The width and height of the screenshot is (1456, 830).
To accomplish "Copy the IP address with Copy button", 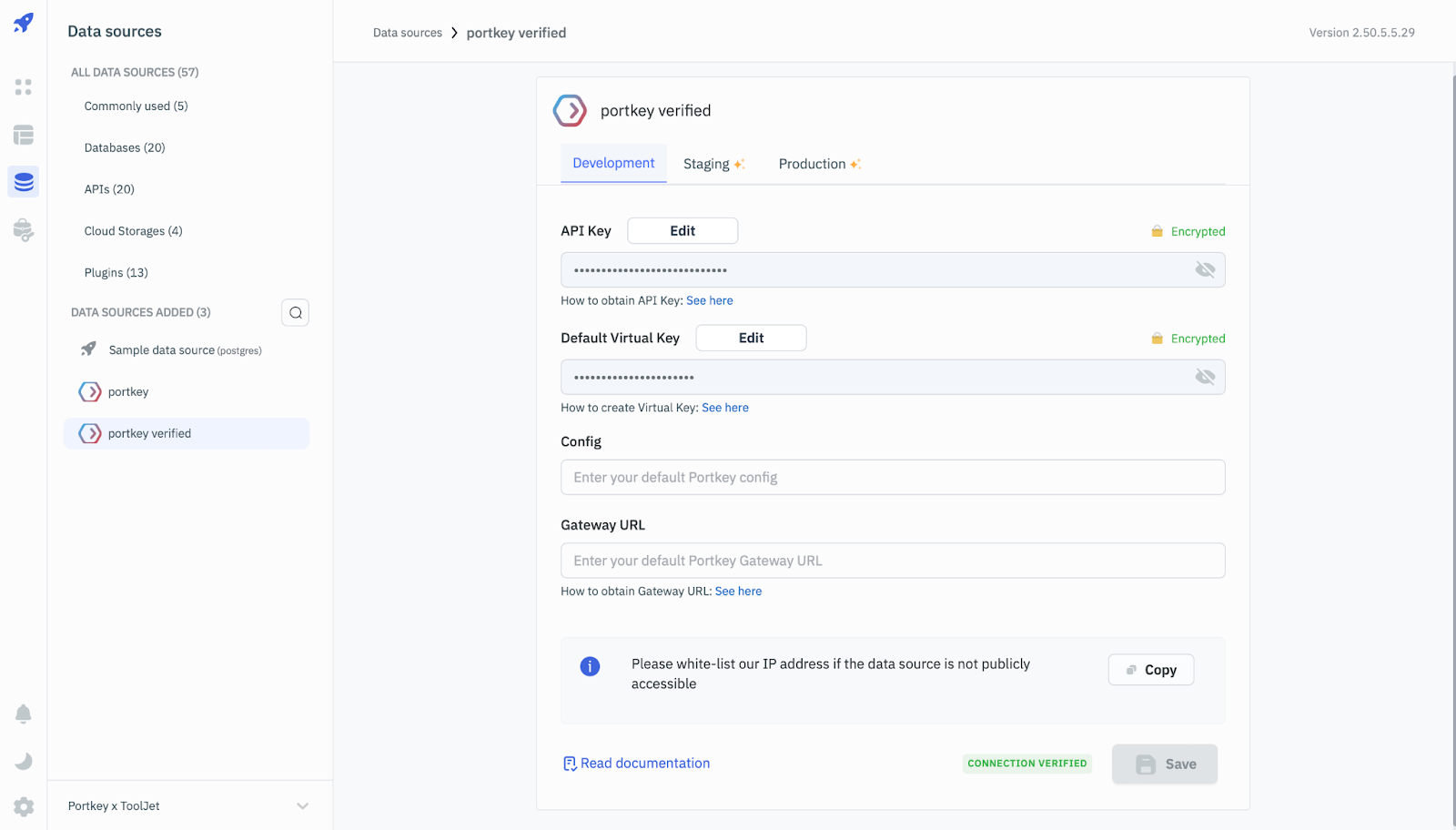I will 1151,670.
